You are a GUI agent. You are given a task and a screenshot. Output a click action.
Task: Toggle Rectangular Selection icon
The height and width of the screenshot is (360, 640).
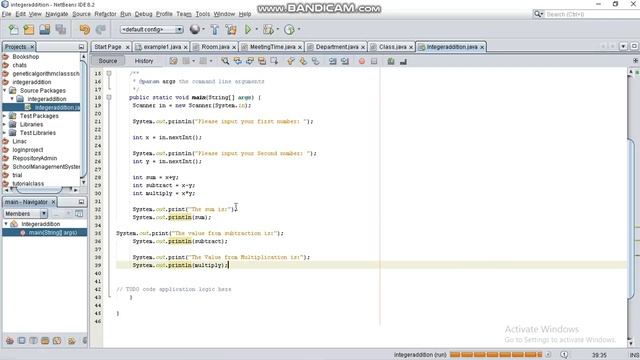274,61
